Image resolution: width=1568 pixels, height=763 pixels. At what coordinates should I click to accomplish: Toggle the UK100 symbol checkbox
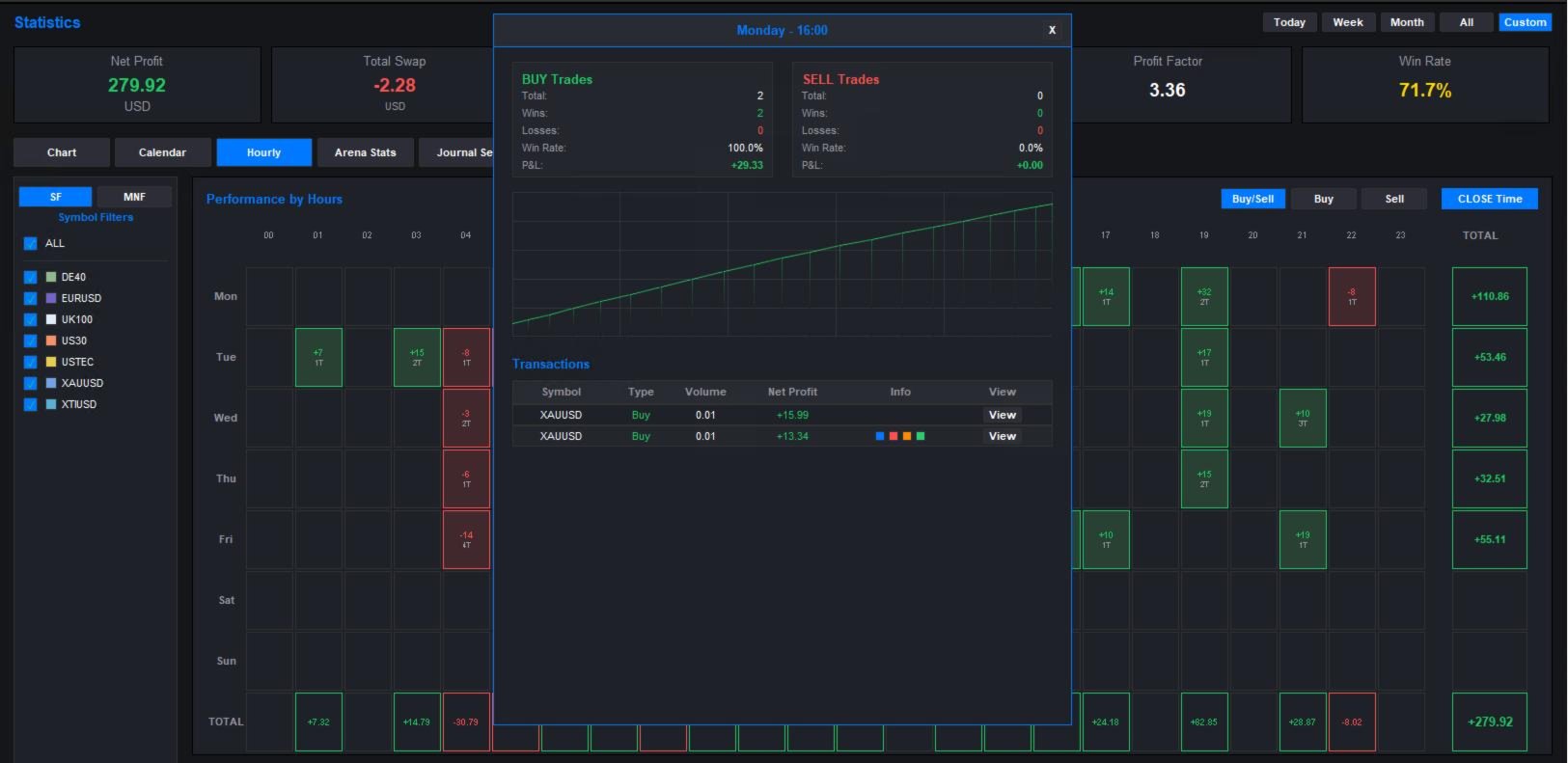pyautogui.click(x=30, y=319)
